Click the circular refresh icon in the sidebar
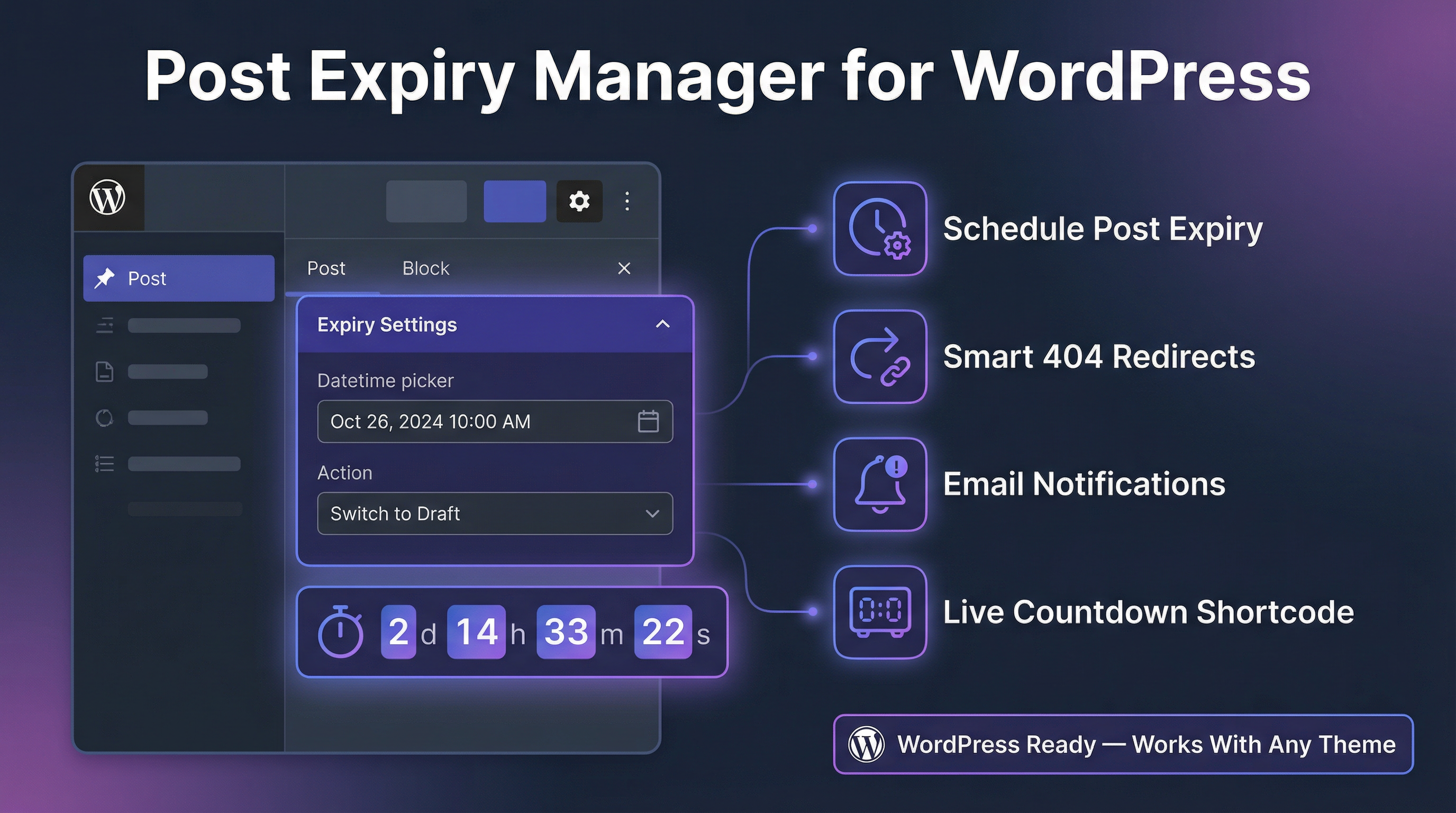This screenshot has width=1456, height=813. pyautogui.click(x=105, y=417)
